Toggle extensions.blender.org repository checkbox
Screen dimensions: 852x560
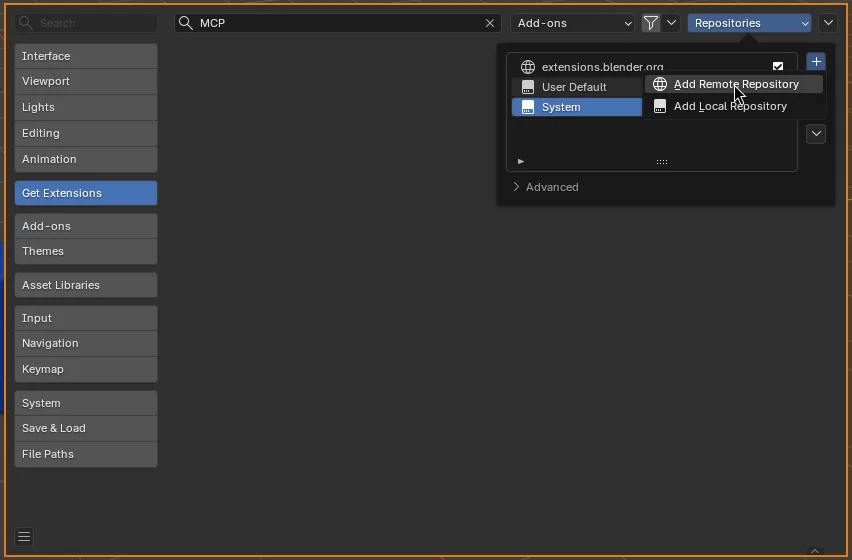[x=778, y=66]
